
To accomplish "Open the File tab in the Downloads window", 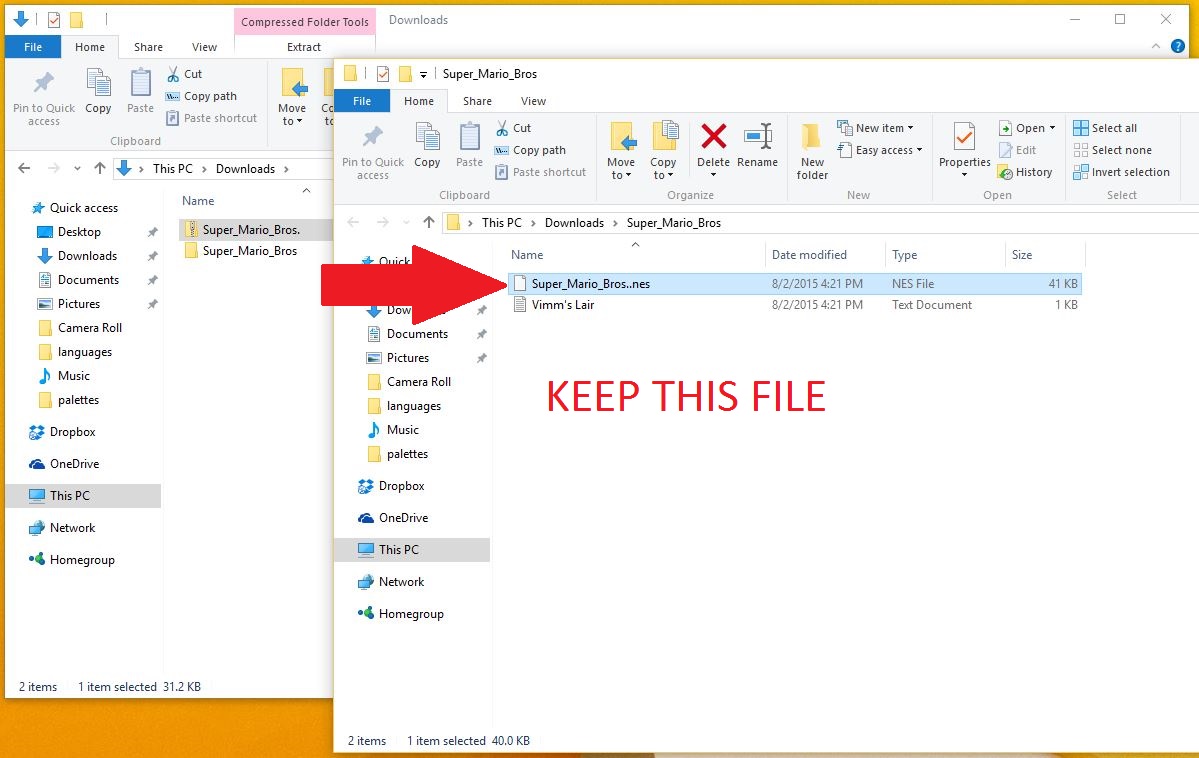I will (x=33, y=47).
